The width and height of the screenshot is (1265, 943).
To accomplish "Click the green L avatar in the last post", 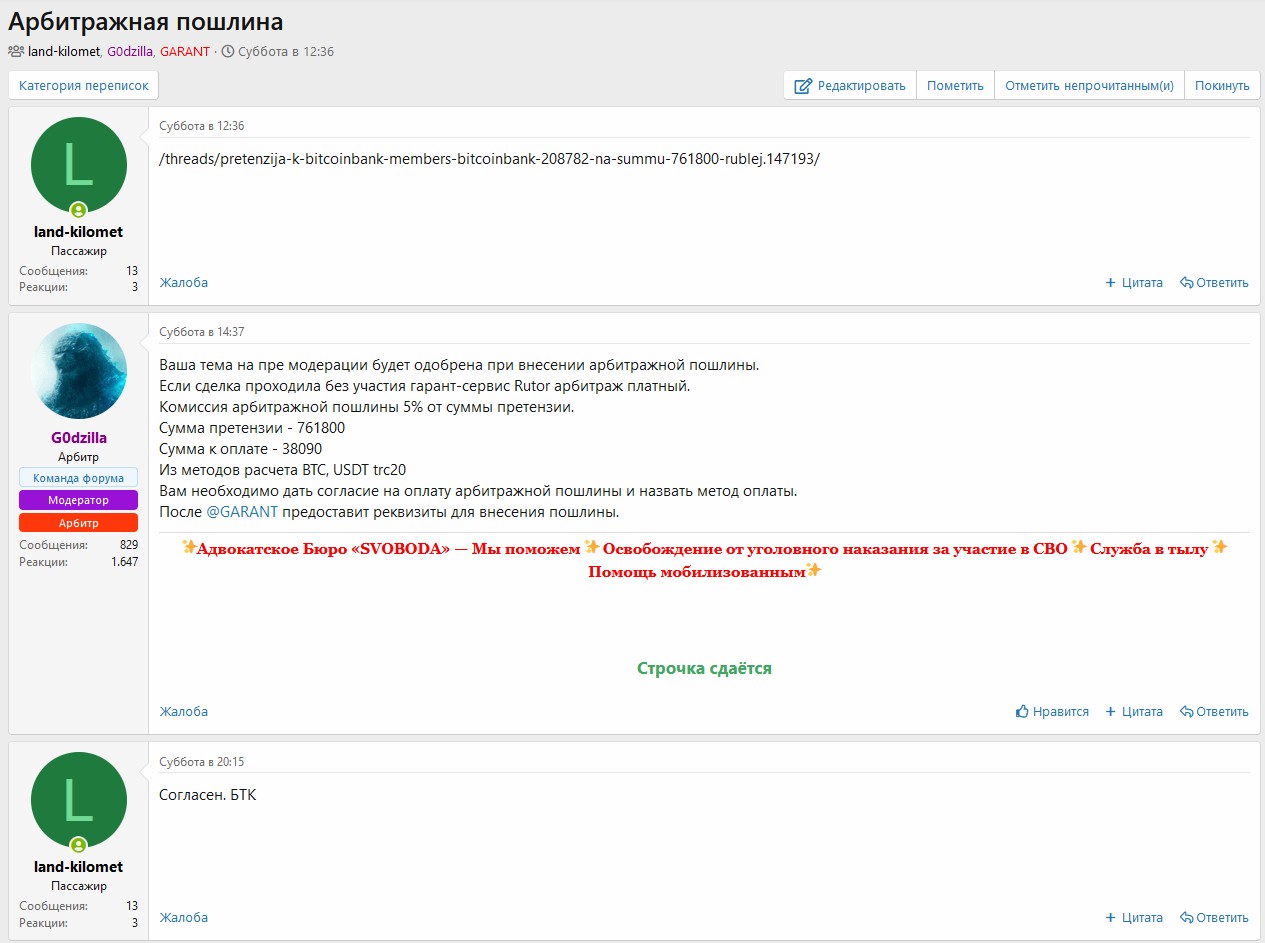I will 79,800.
